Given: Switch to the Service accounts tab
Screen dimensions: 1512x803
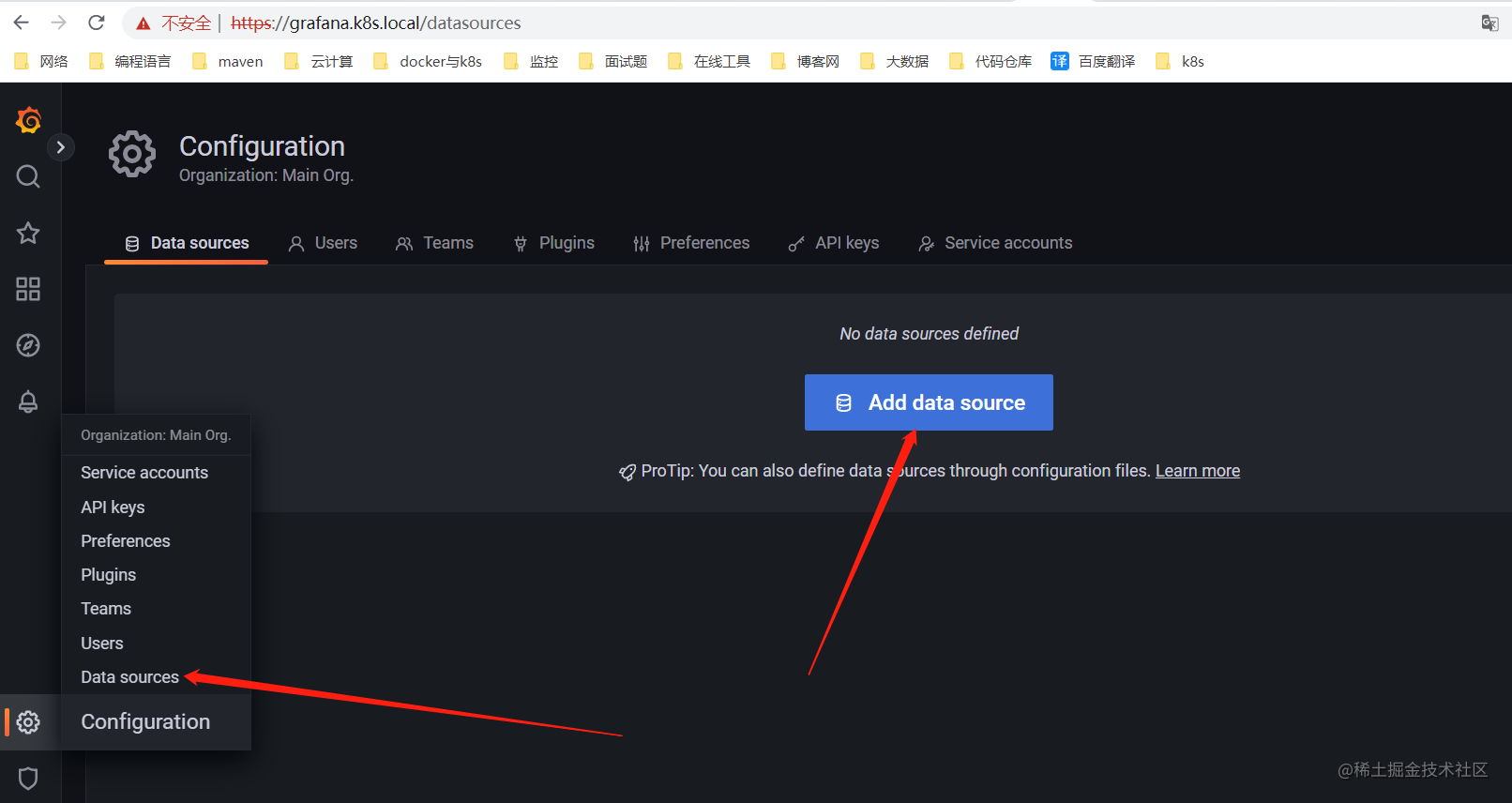Looking at the screenshot, I should tap(995, 243).
